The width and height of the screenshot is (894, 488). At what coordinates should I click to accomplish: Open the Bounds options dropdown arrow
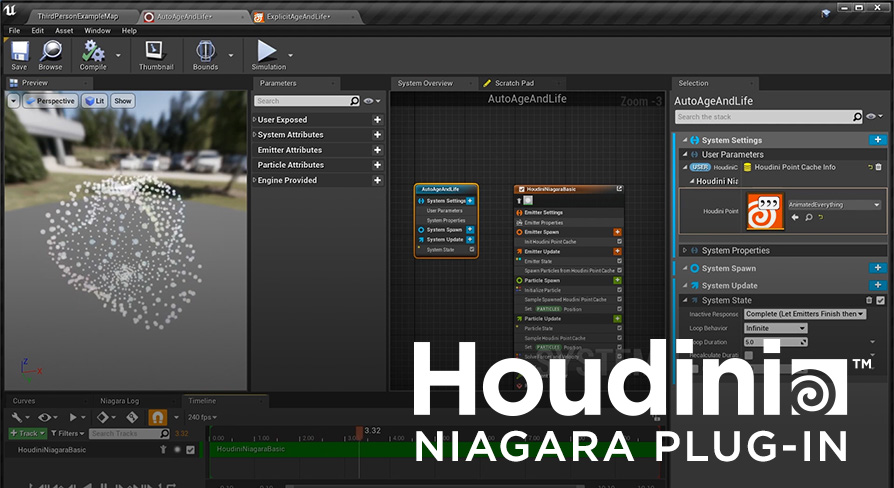pos(231,55)
